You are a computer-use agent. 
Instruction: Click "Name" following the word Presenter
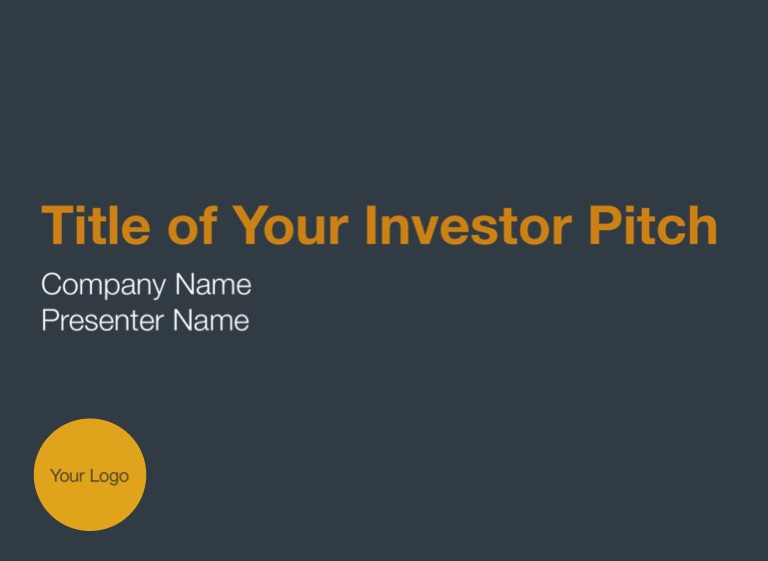pyautogui.click(x=211, y=320)
